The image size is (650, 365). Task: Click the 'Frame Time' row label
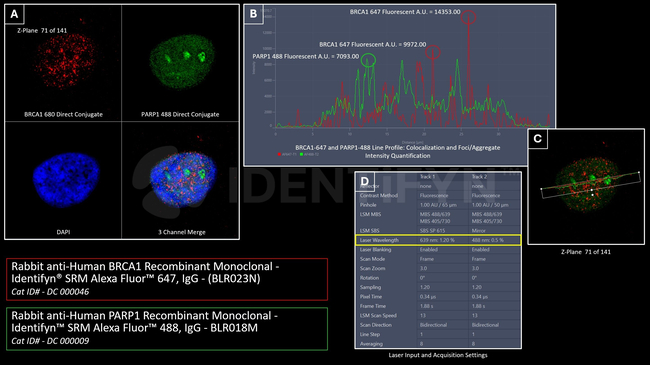coord(373,306)
